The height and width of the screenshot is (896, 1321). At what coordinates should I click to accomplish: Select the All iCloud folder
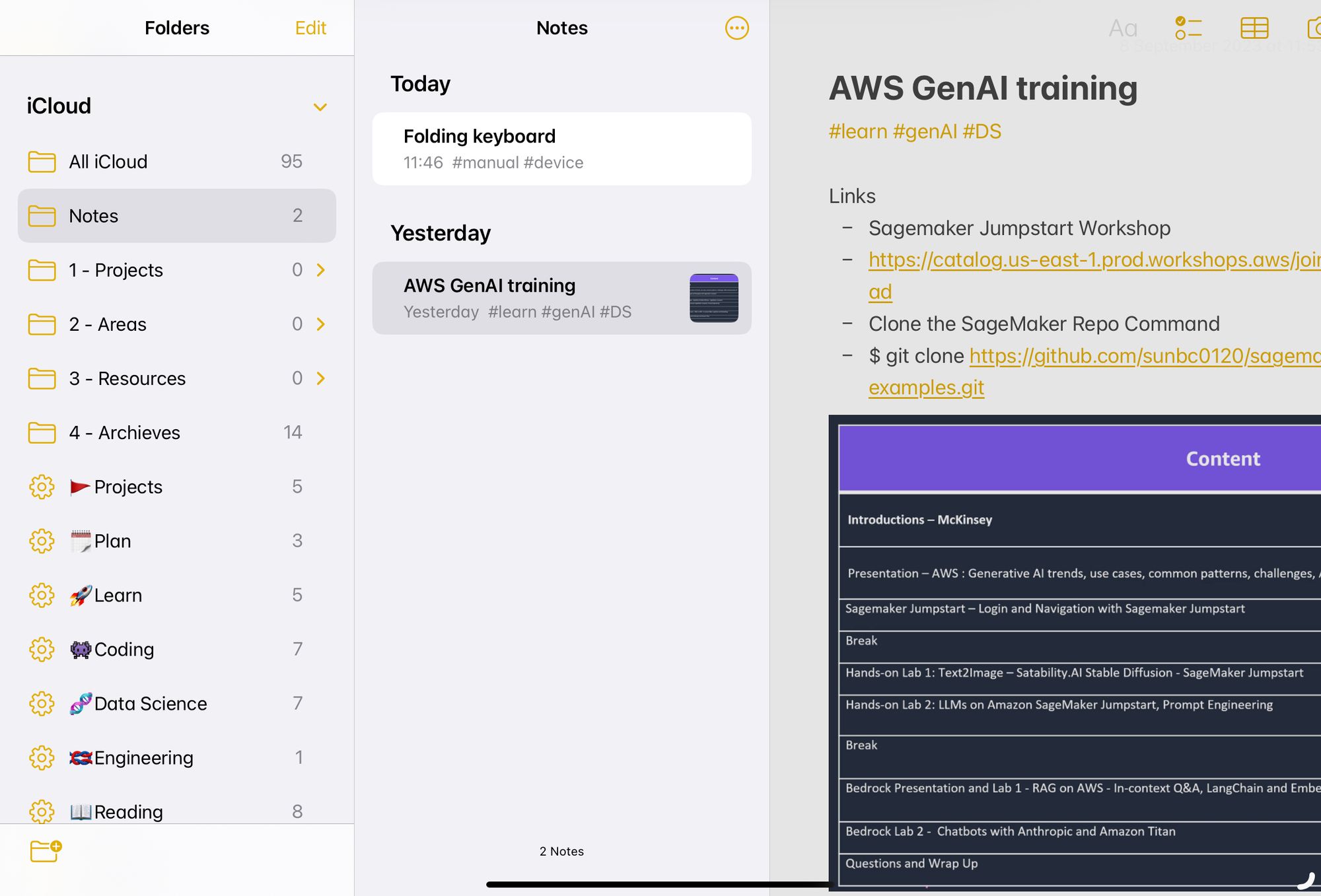click(108, 162)
